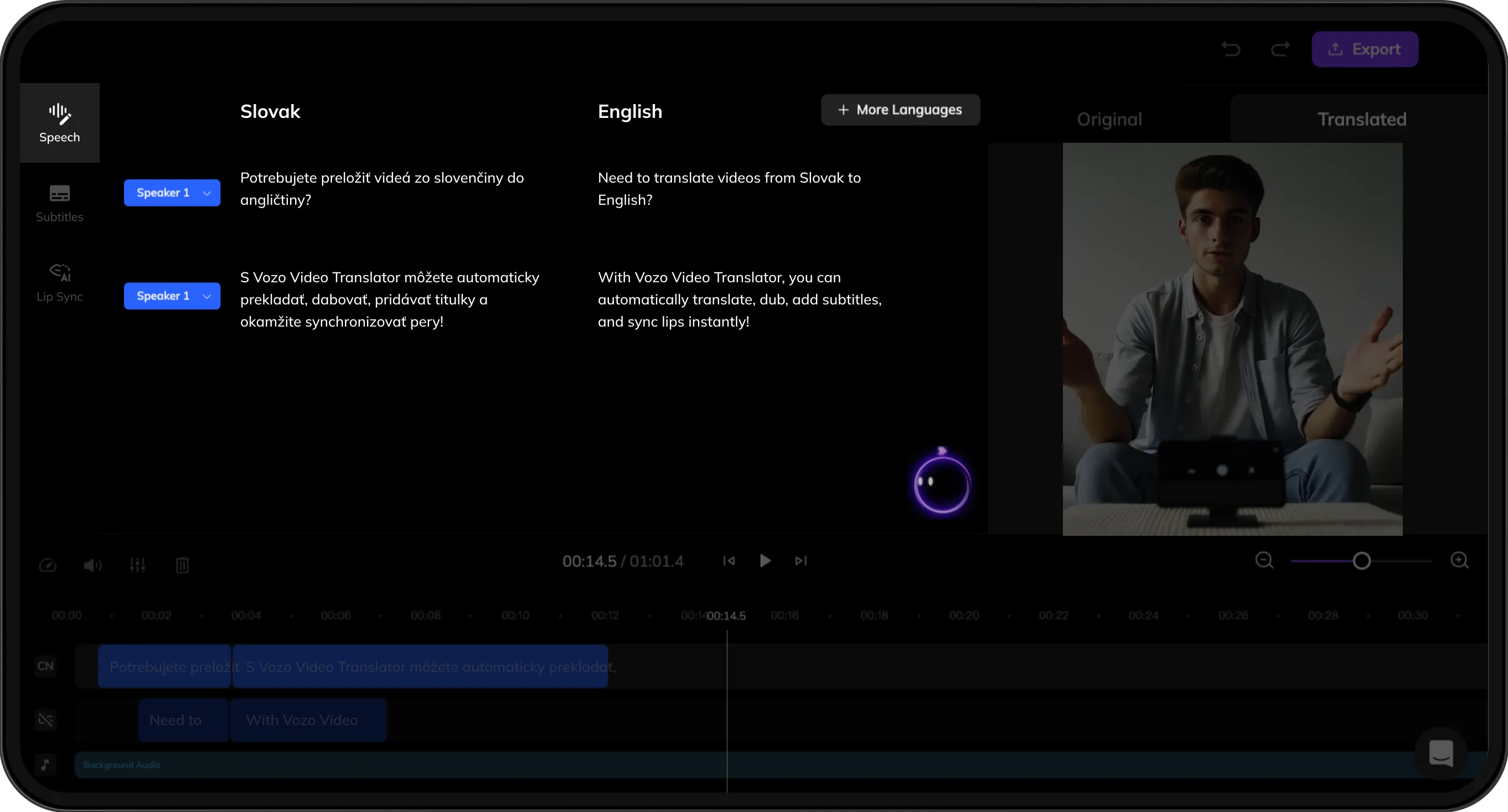Open the Speech panel in sidebar
Viewport: 1508px width, 812px height.
click(59, 123)
